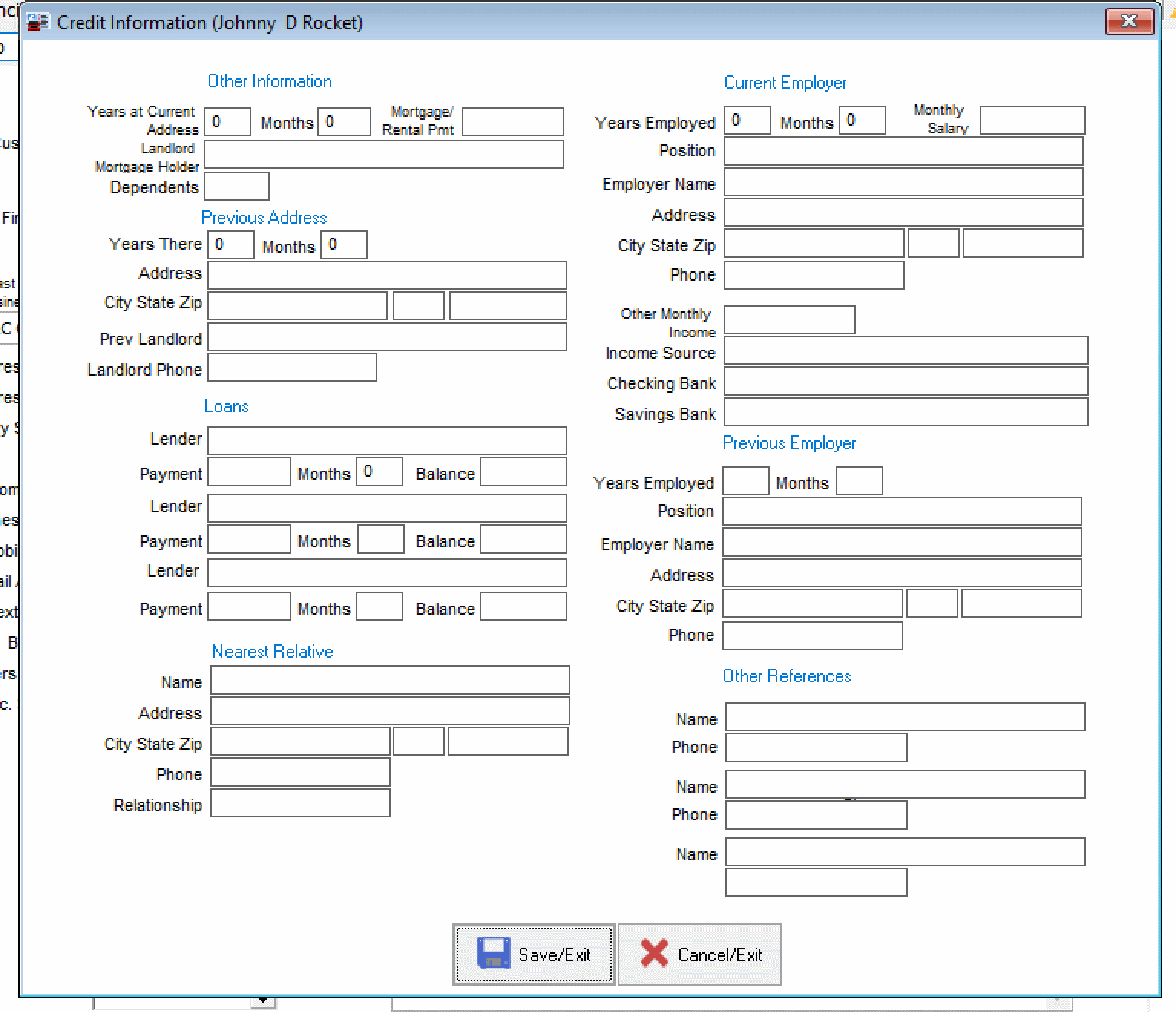Click the Monthly Salary field
Viewport: 1176px width, 1012px height.
1031,120
